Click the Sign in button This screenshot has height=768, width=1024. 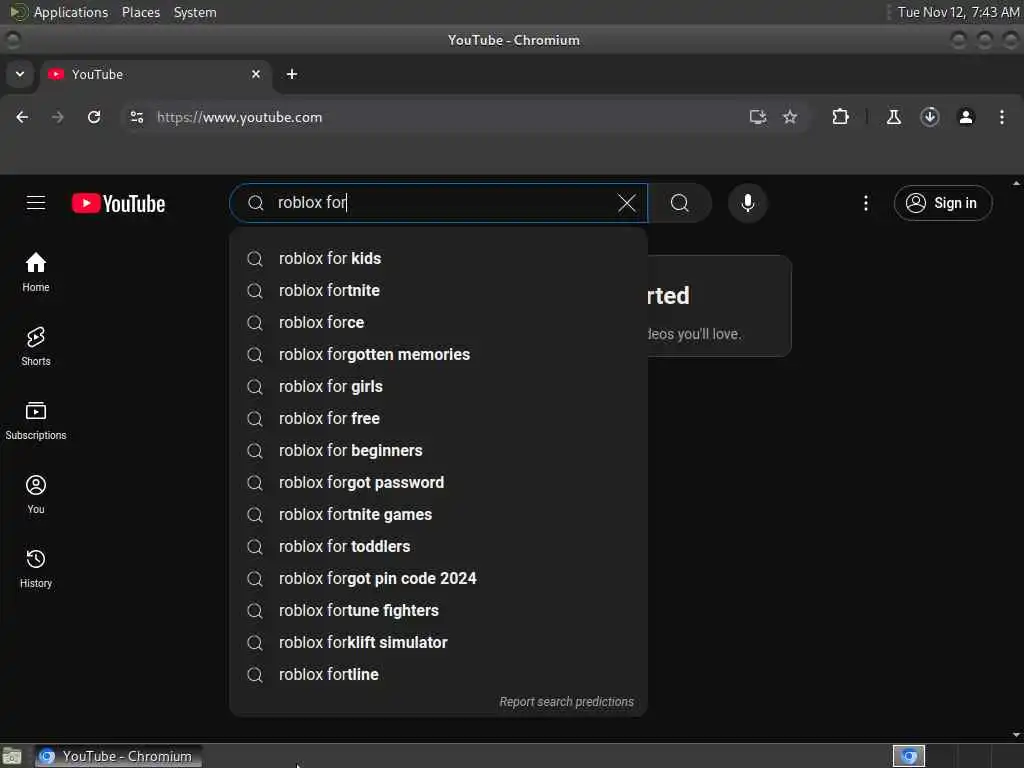click(942, 203)
